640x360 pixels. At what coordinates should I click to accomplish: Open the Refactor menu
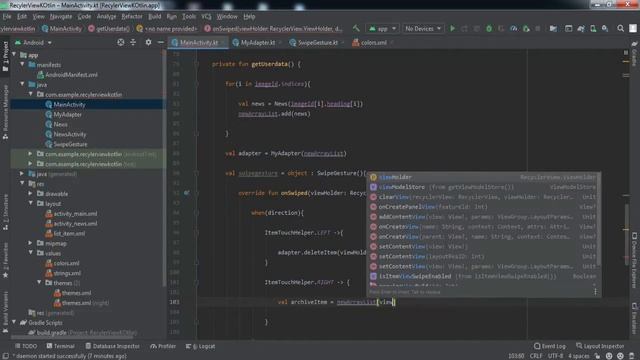click(x=132, y=17)
